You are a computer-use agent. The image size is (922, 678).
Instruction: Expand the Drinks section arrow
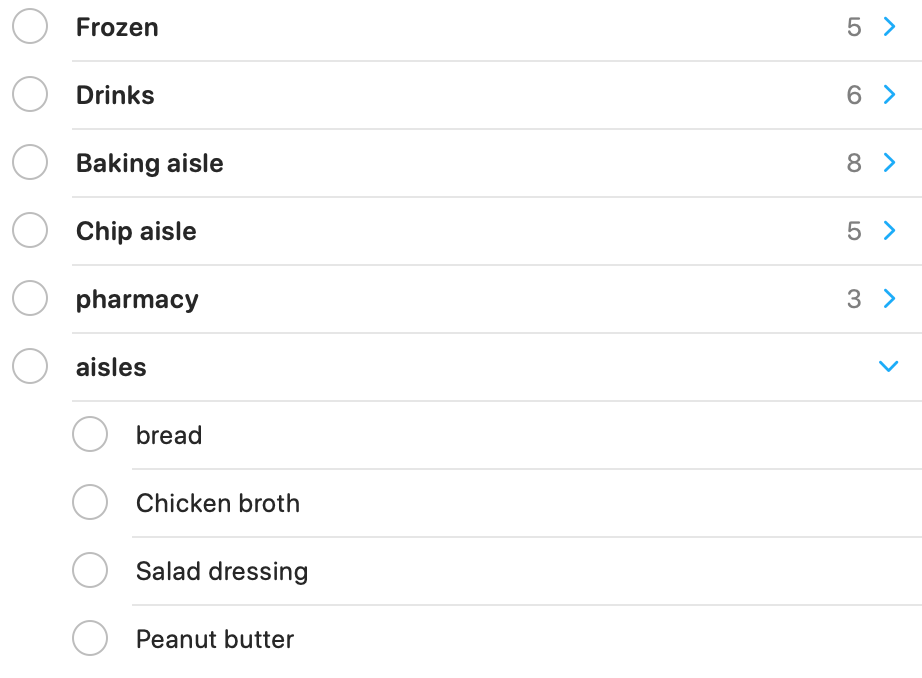tap(889, 95)
